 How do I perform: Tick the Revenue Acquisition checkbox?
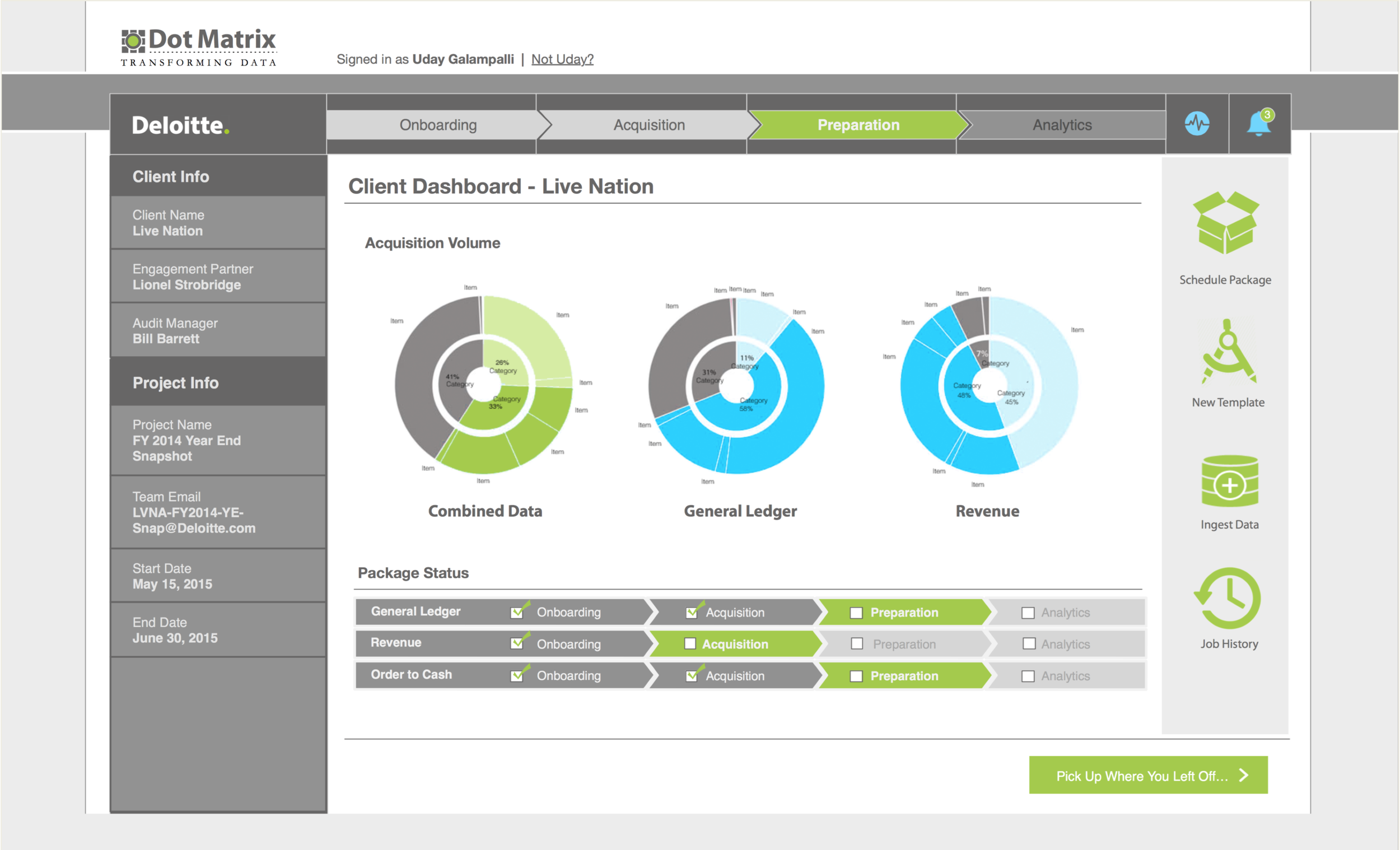690,644
